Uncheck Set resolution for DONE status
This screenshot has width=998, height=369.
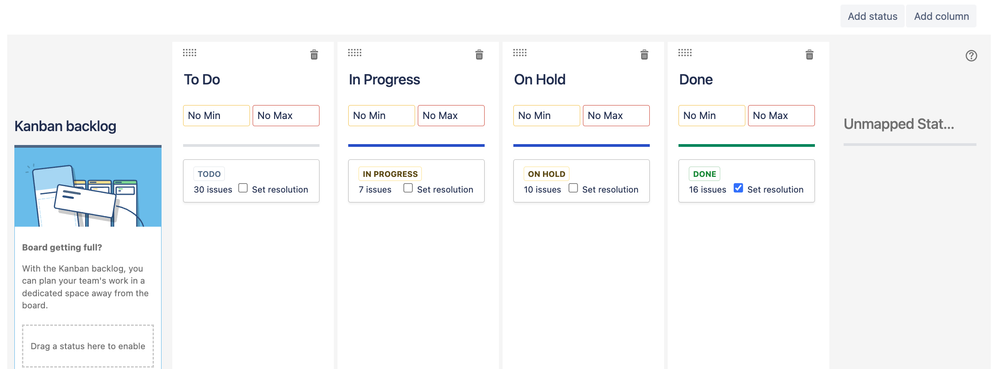[x=738, y=188]
